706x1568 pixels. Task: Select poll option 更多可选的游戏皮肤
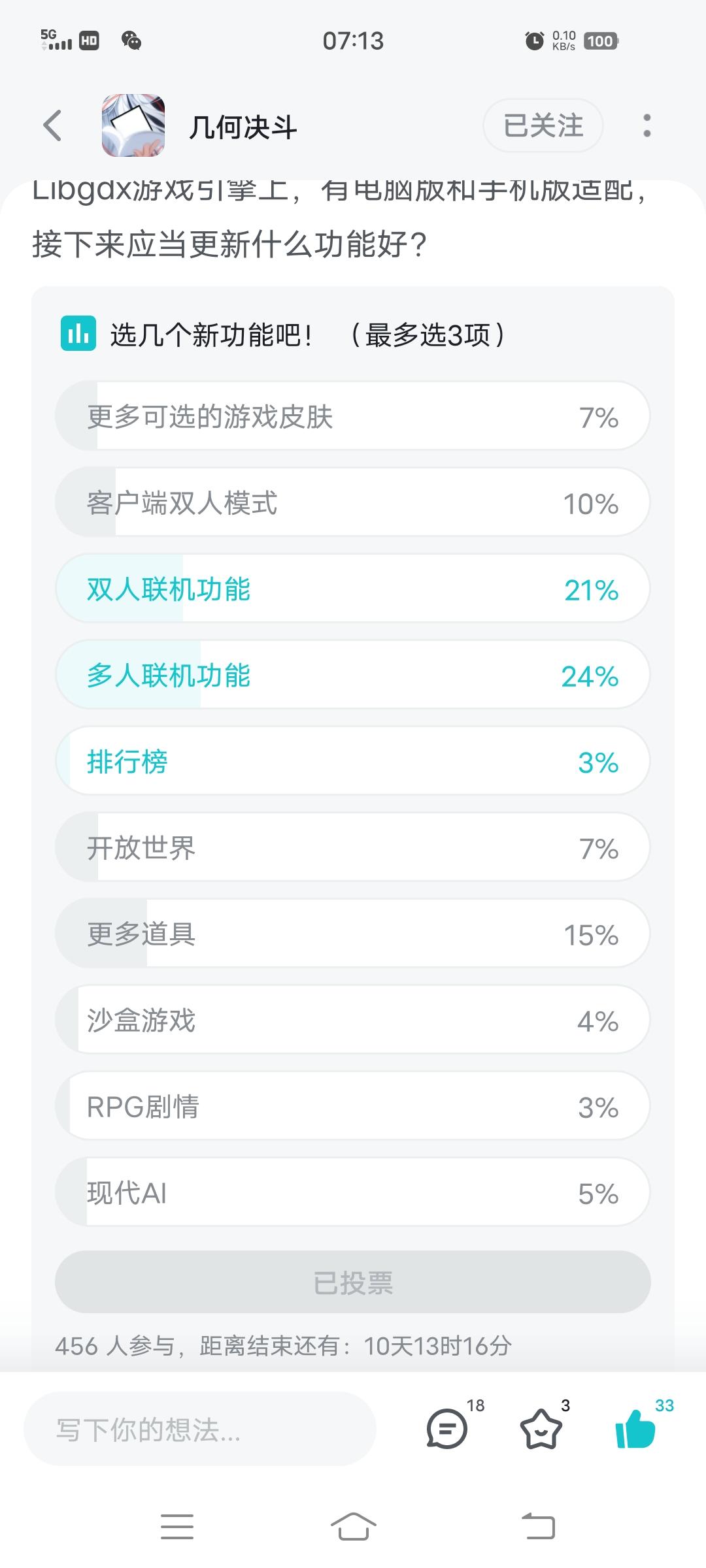pyautogui.click(x=353, y=416)
